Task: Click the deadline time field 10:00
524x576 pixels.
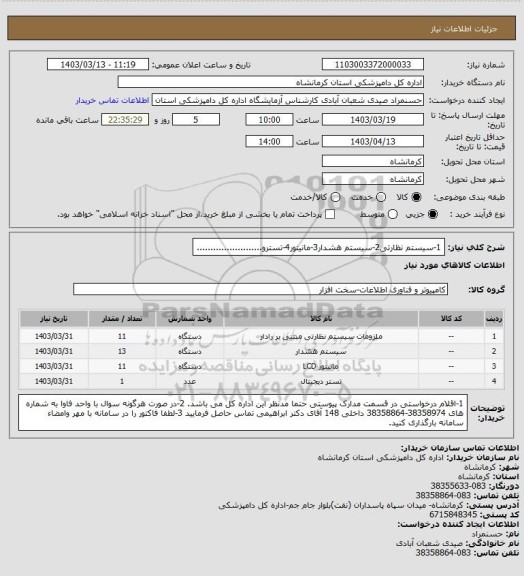Action: pos(269,120)
